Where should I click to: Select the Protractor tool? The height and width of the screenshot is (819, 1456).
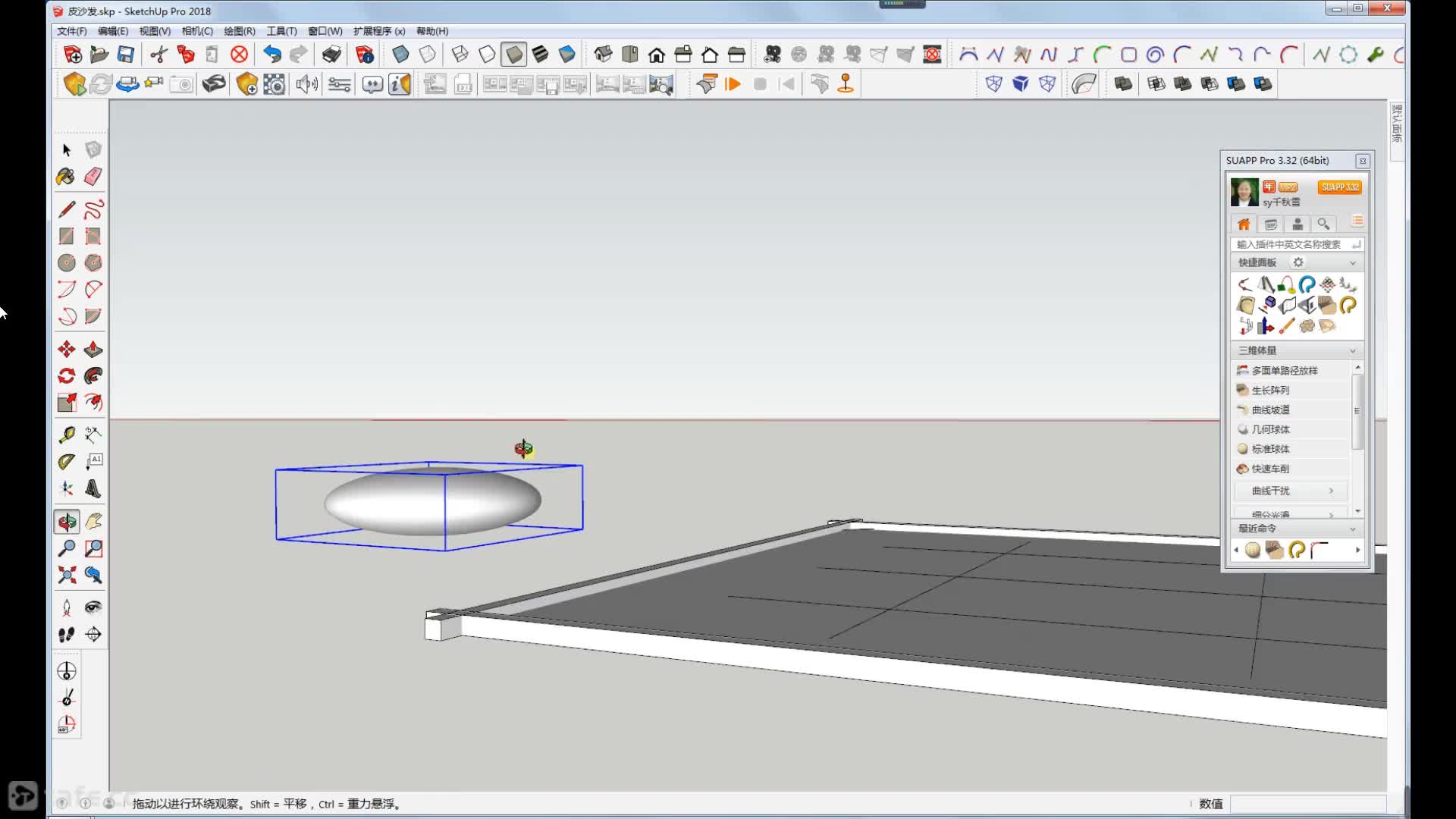tap(67, 461)
